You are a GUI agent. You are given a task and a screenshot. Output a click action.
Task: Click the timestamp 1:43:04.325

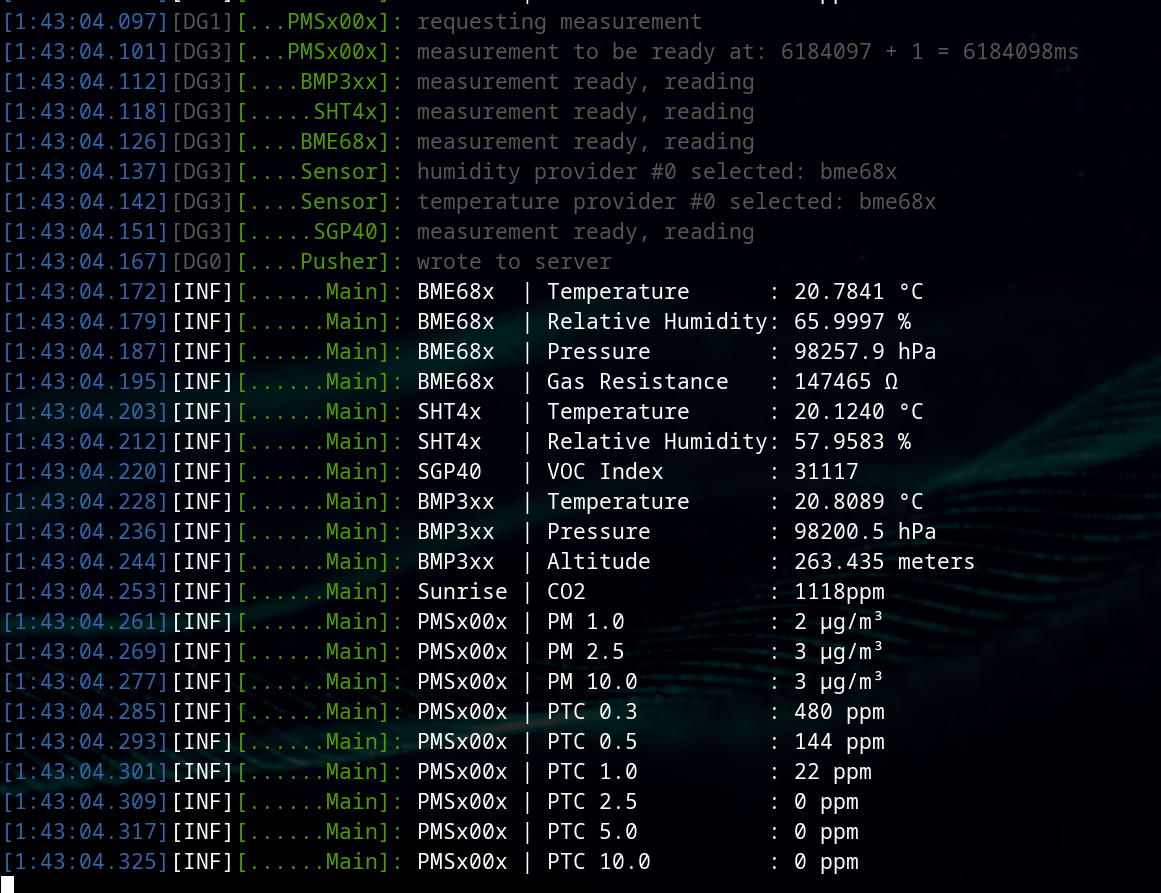[86, 862]
